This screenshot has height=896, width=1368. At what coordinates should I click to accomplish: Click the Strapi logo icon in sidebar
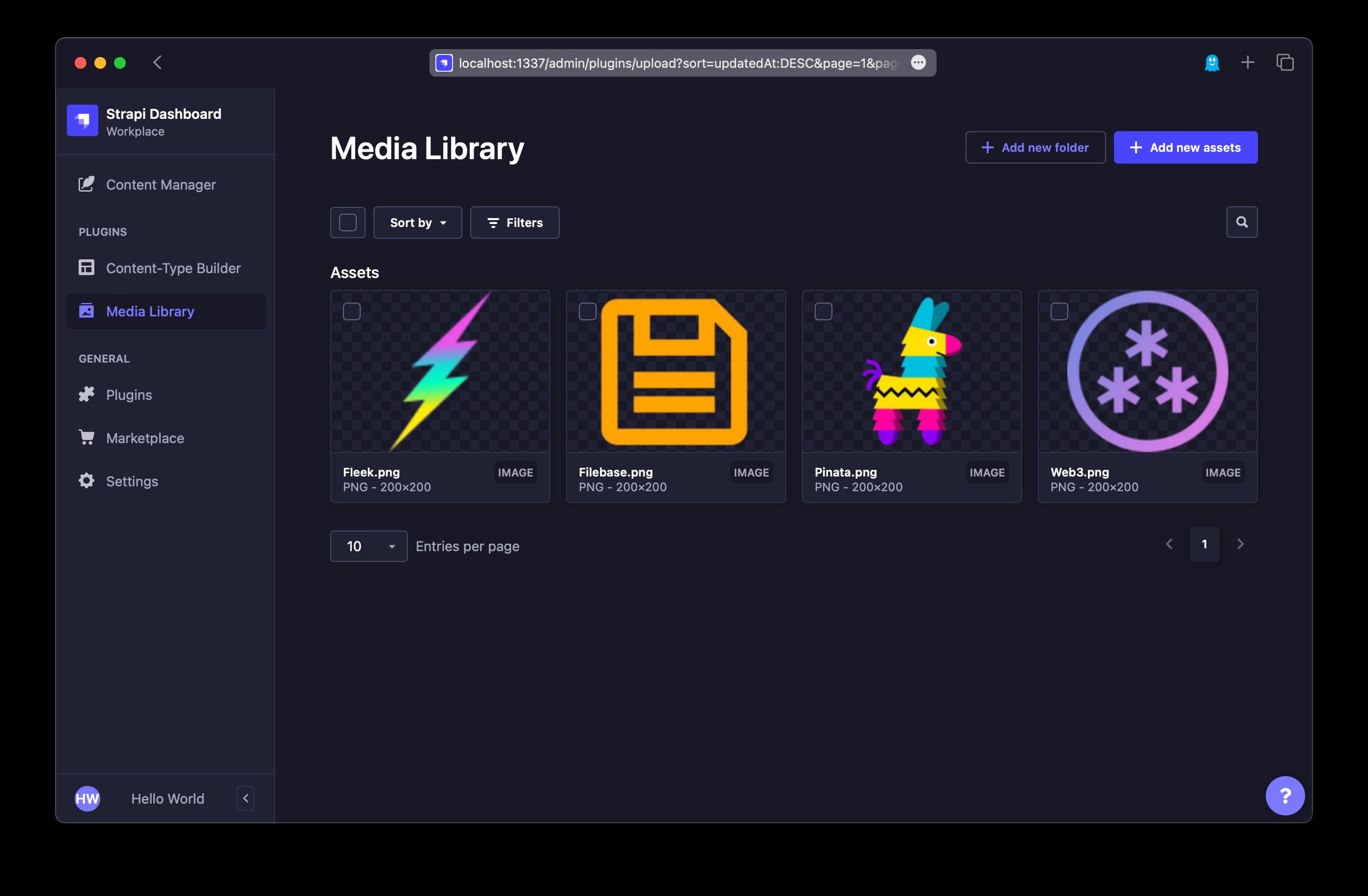(82, 120)
